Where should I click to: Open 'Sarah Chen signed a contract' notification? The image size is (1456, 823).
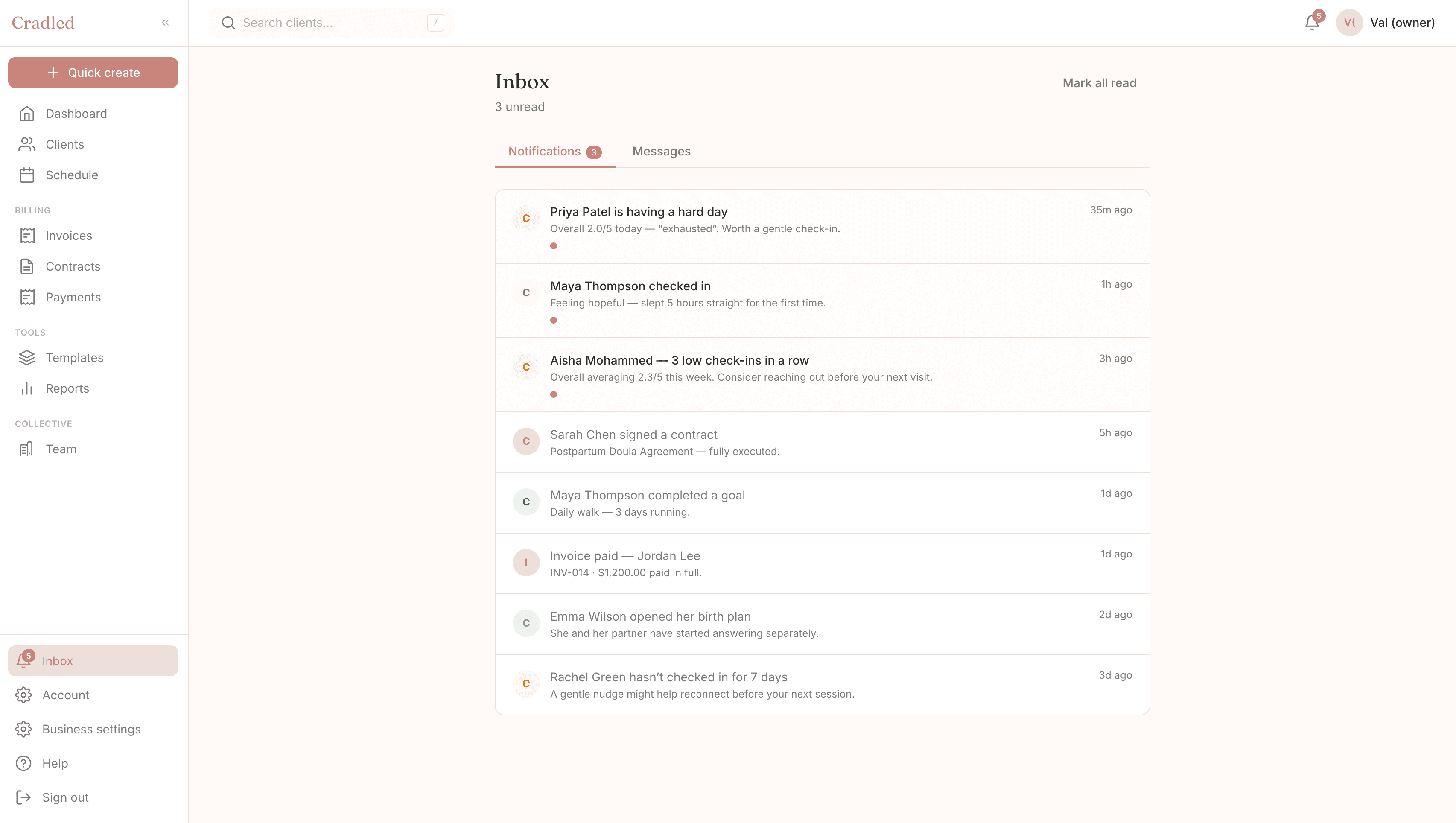click(x=823, y=443)
